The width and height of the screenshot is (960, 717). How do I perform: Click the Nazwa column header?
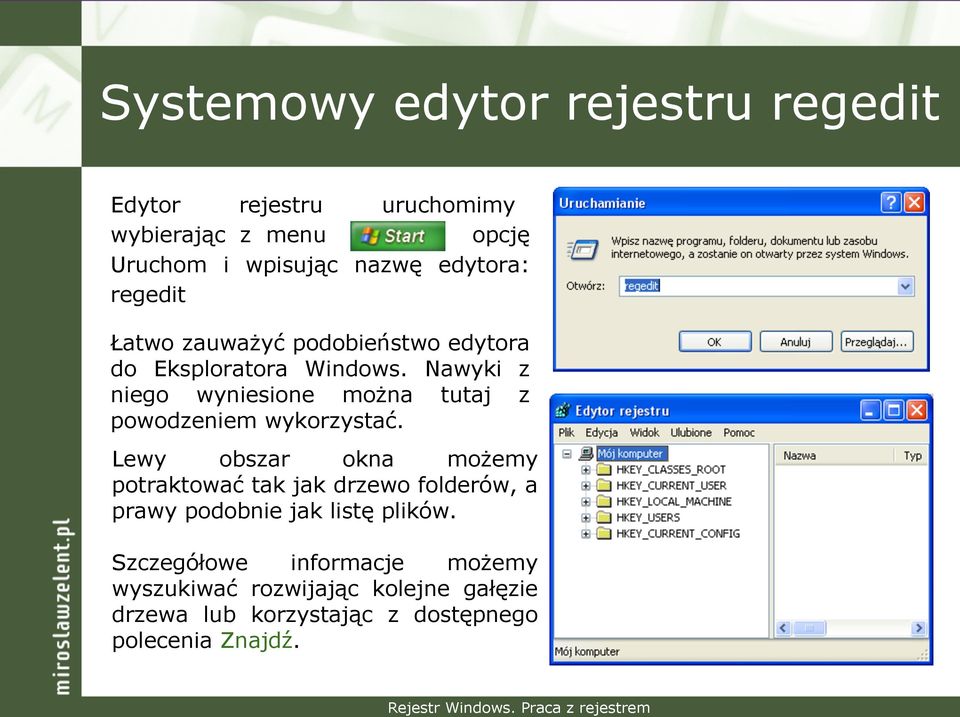[835, 456]
